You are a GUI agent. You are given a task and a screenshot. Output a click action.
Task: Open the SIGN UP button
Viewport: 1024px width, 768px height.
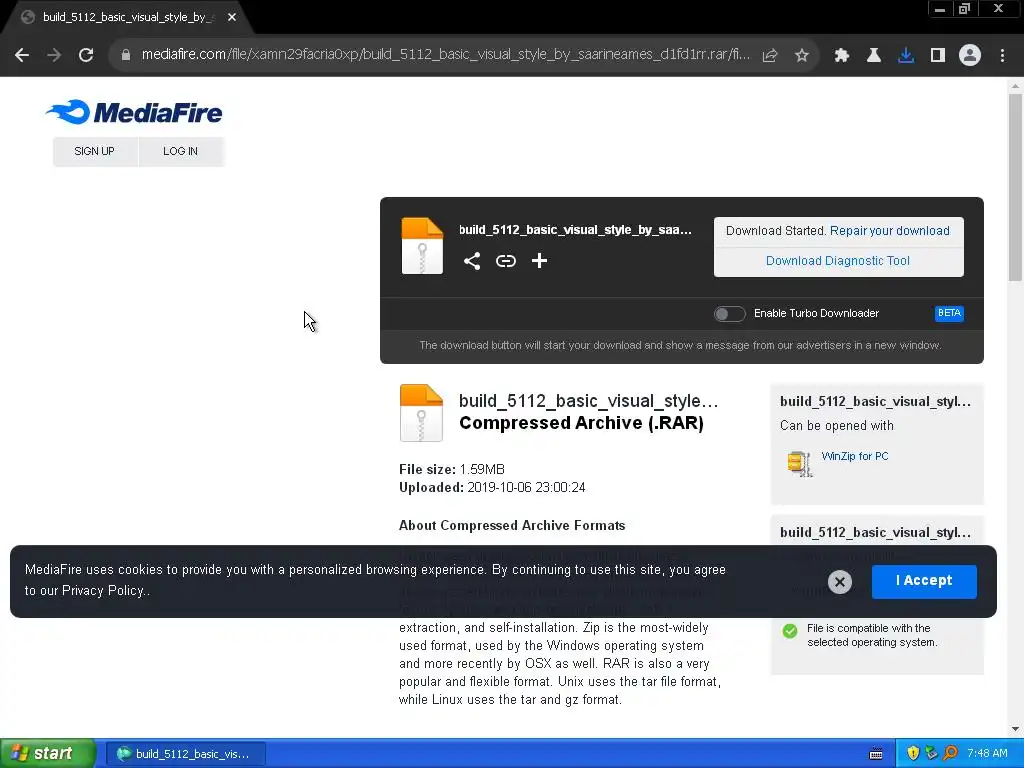tap(95, 151)
